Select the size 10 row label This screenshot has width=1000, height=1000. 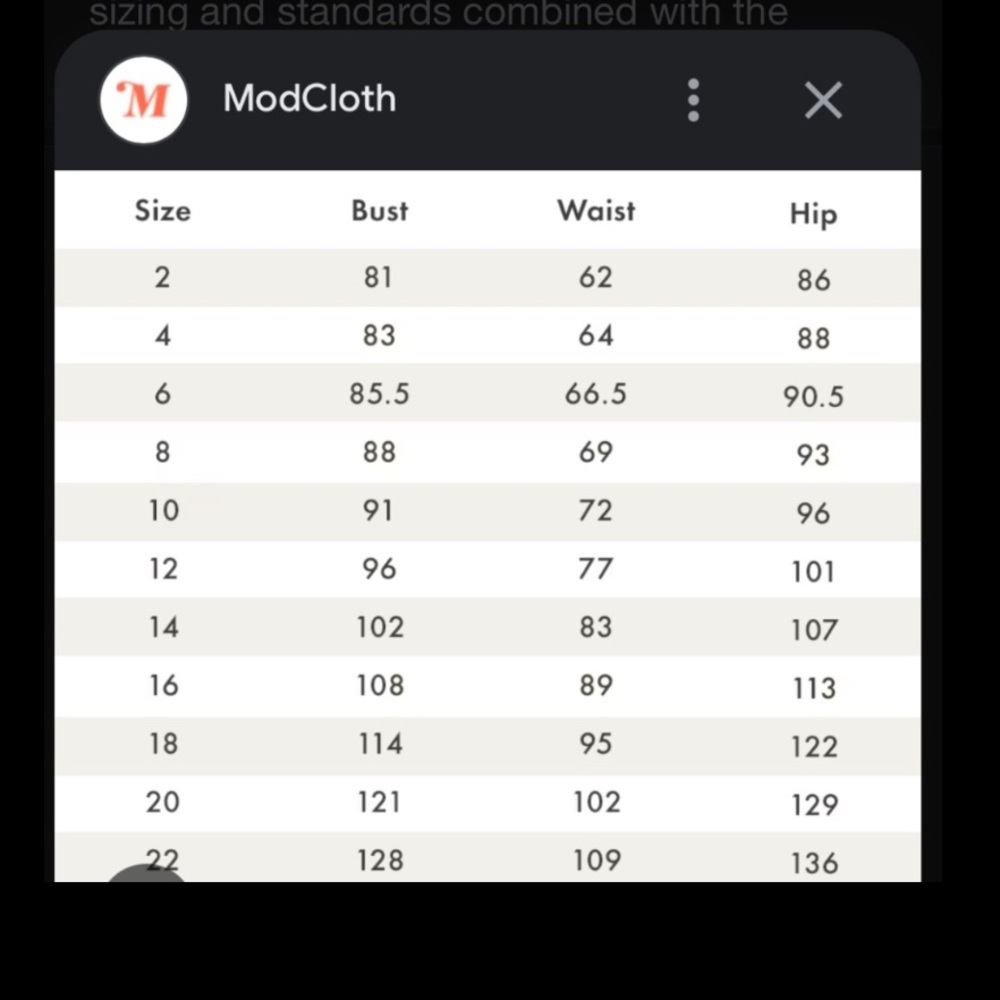point(163,511)
